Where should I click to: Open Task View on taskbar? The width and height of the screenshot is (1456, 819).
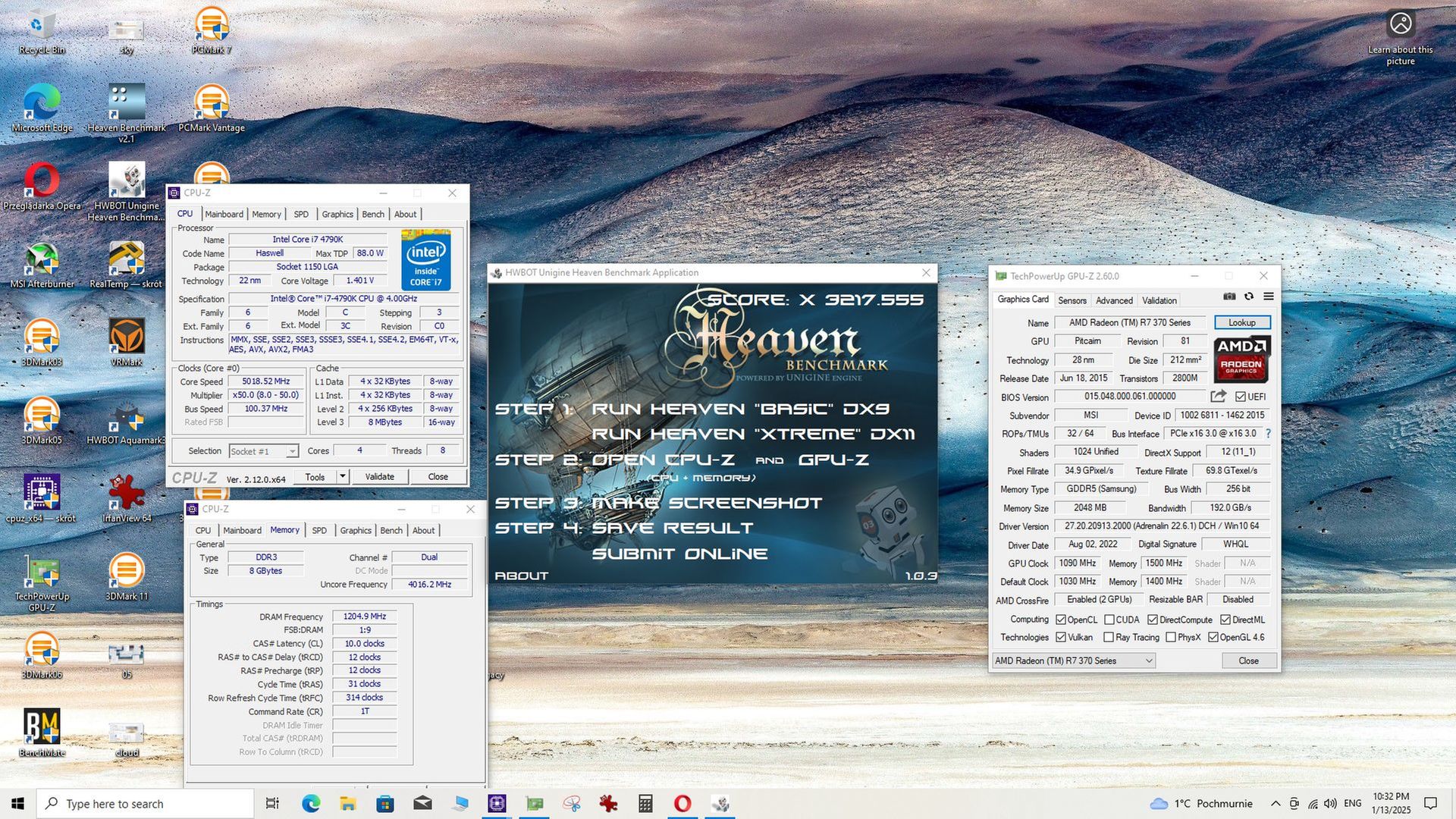(272, 803)
